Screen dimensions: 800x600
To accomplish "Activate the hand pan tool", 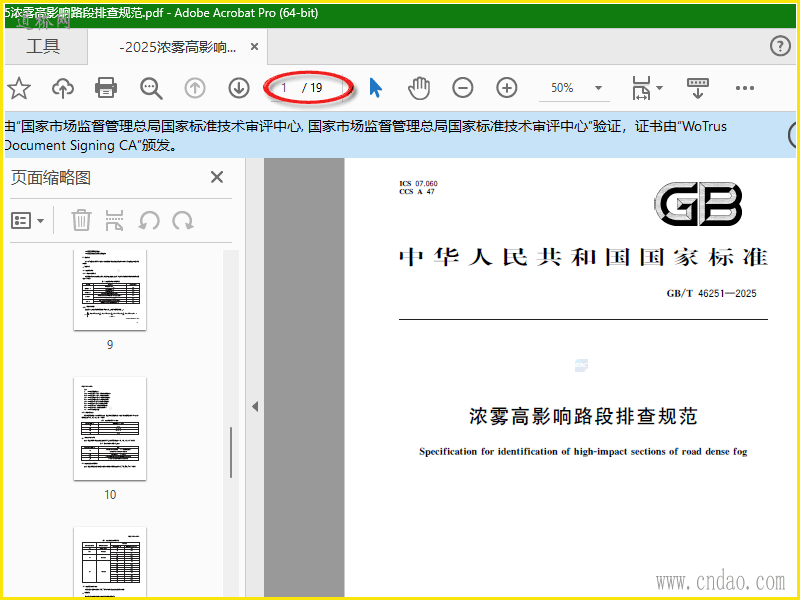I will click(419, 88).
